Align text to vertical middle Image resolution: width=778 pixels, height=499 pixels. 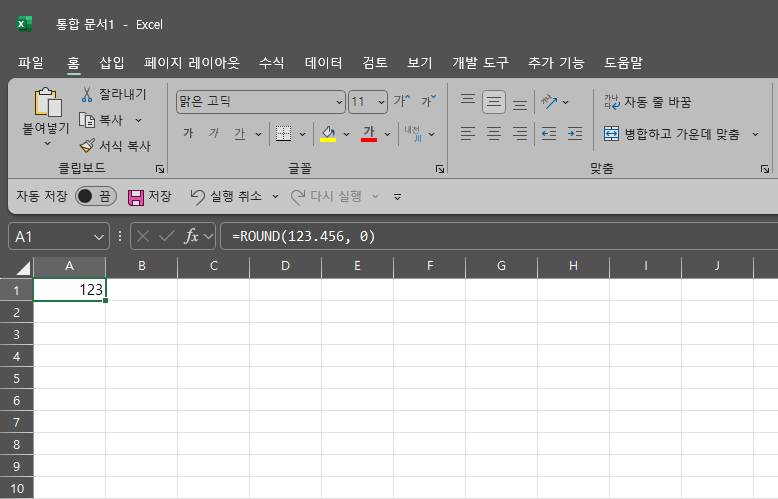click(494, 102)
